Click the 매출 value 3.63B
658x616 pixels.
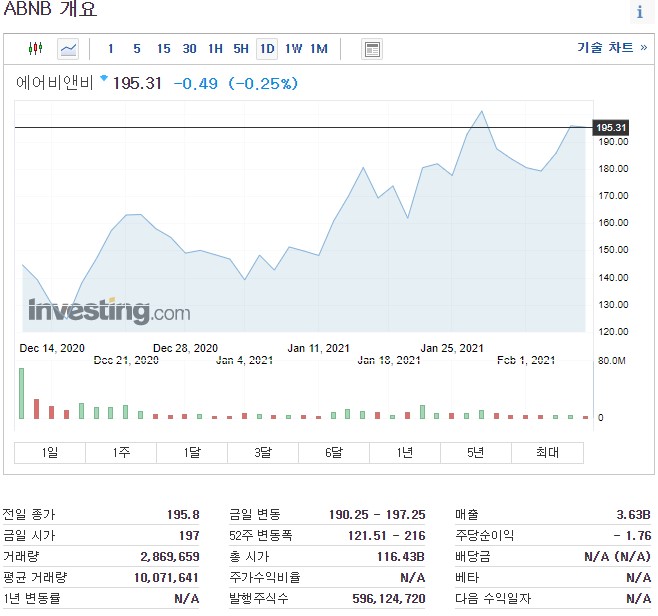(x=633, y=514)
